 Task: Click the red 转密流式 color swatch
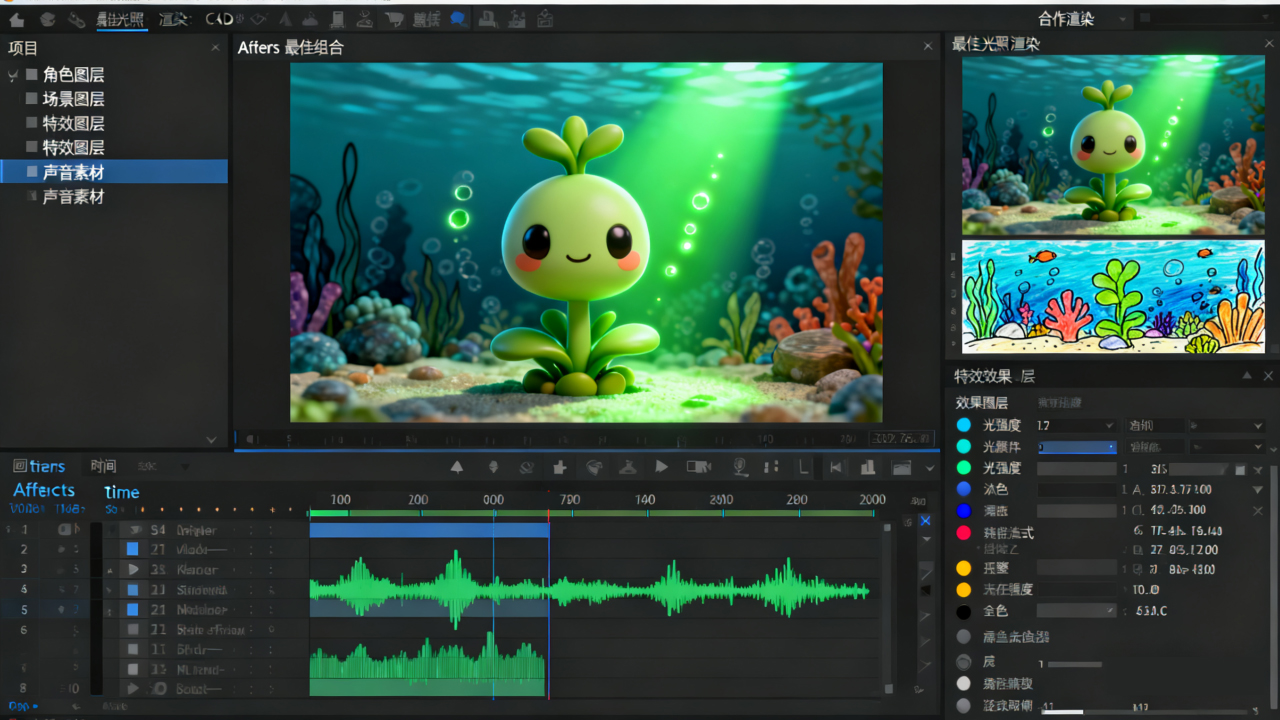click(x=964, y=533)
